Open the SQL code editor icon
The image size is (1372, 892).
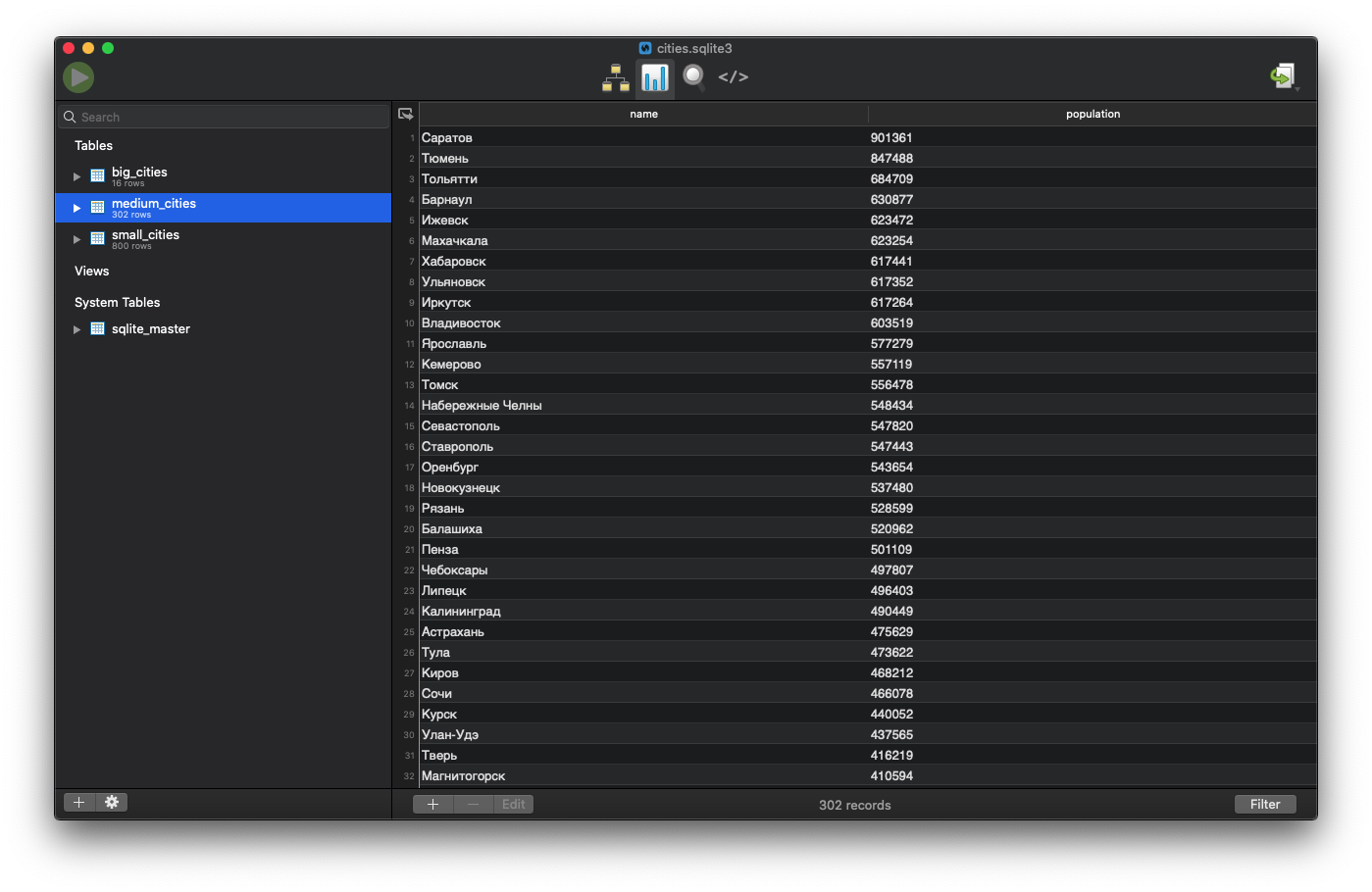click(x=734, y=76)
